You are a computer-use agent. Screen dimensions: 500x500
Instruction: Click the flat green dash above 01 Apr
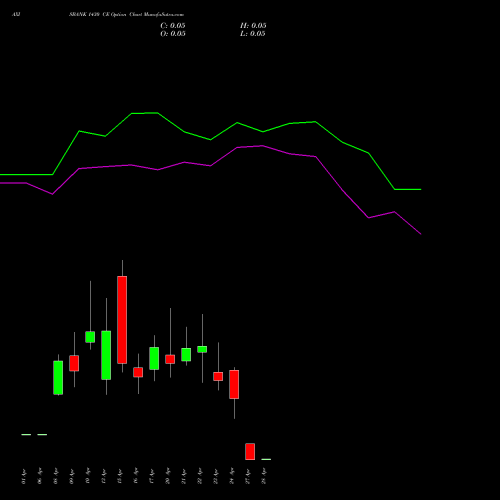(x=26, y=434)
